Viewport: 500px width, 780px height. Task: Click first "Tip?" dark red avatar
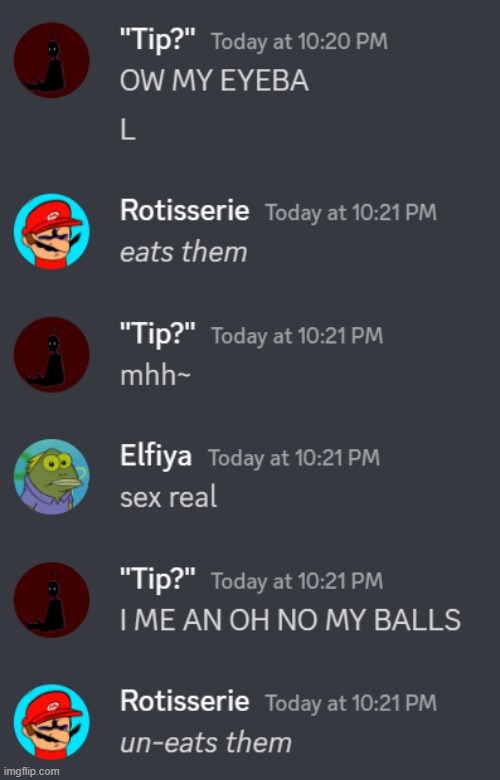click(x=52, y=60)
